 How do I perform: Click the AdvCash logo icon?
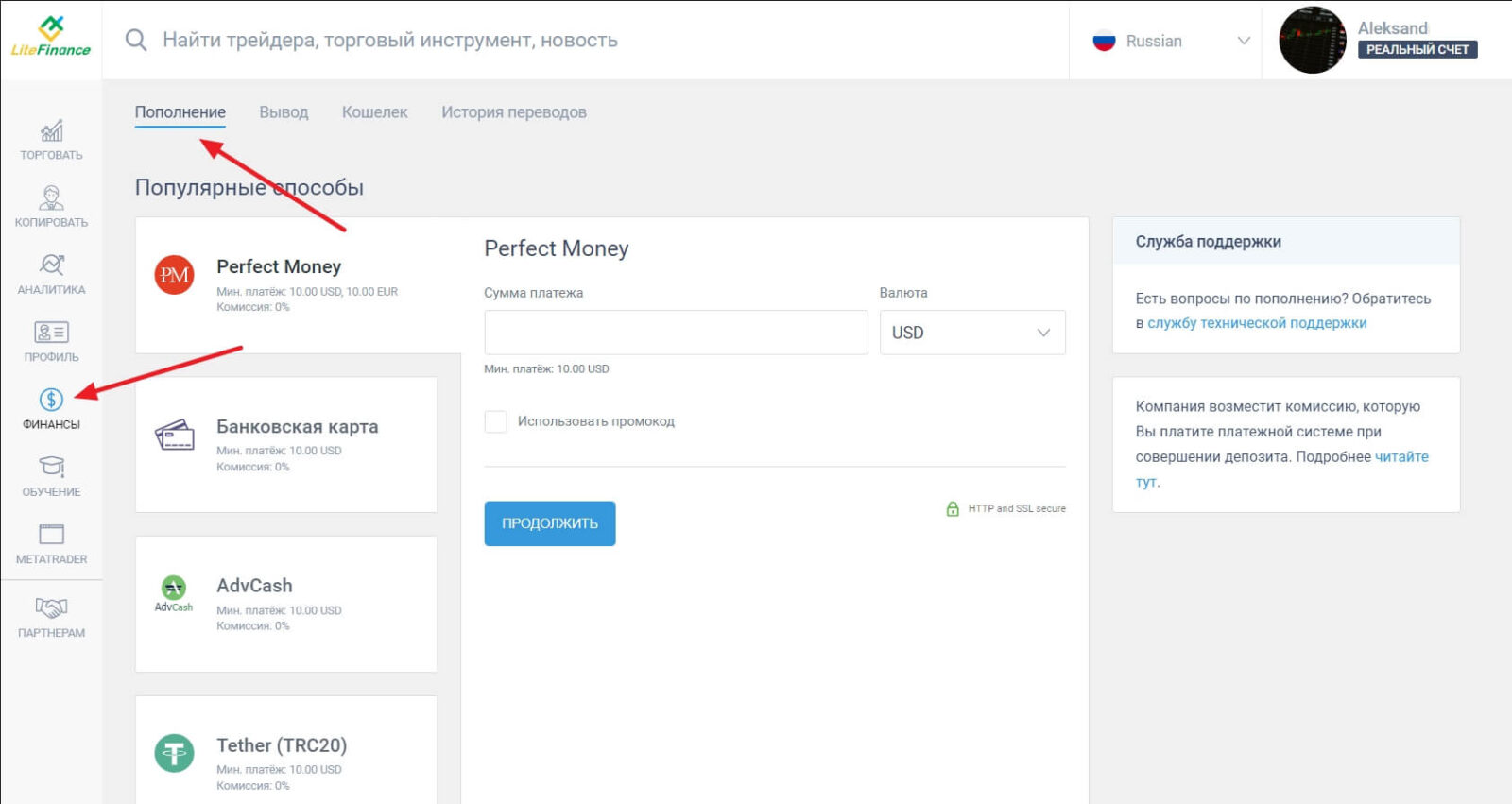pyautogui.click(x=174, y=594)
